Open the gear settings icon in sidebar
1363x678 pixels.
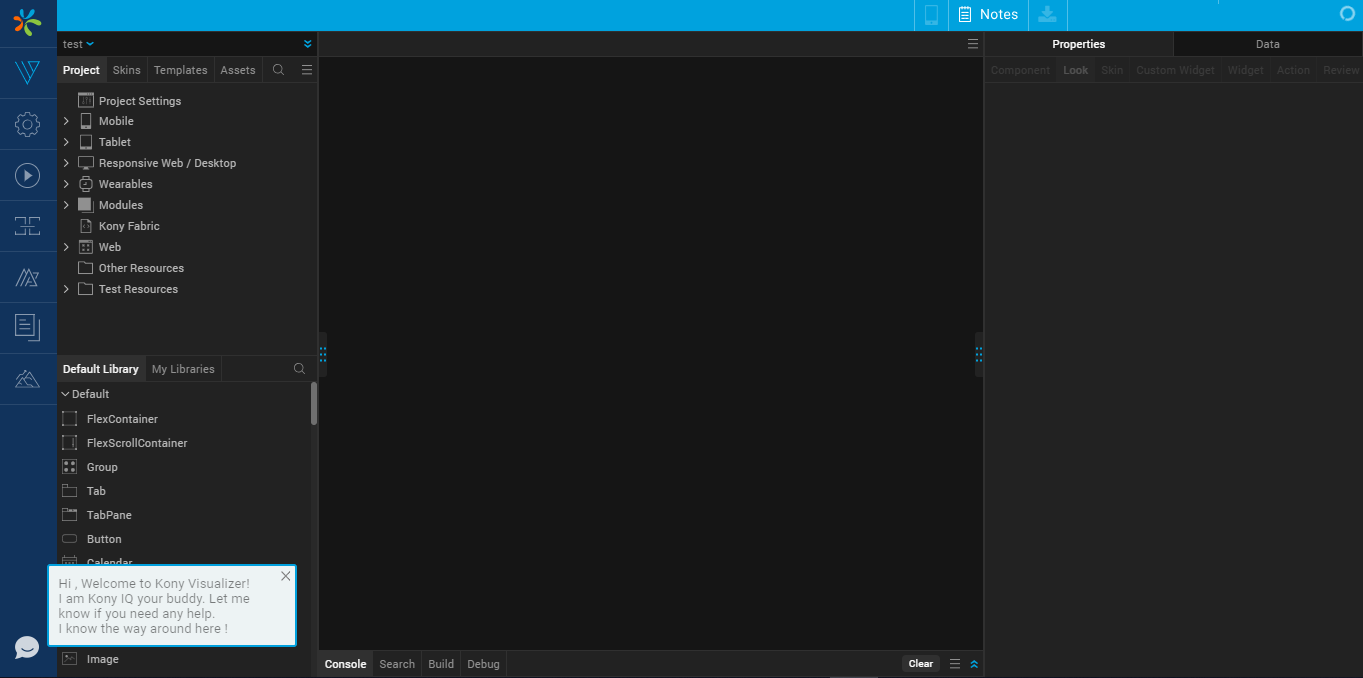(x=28, y=124)
